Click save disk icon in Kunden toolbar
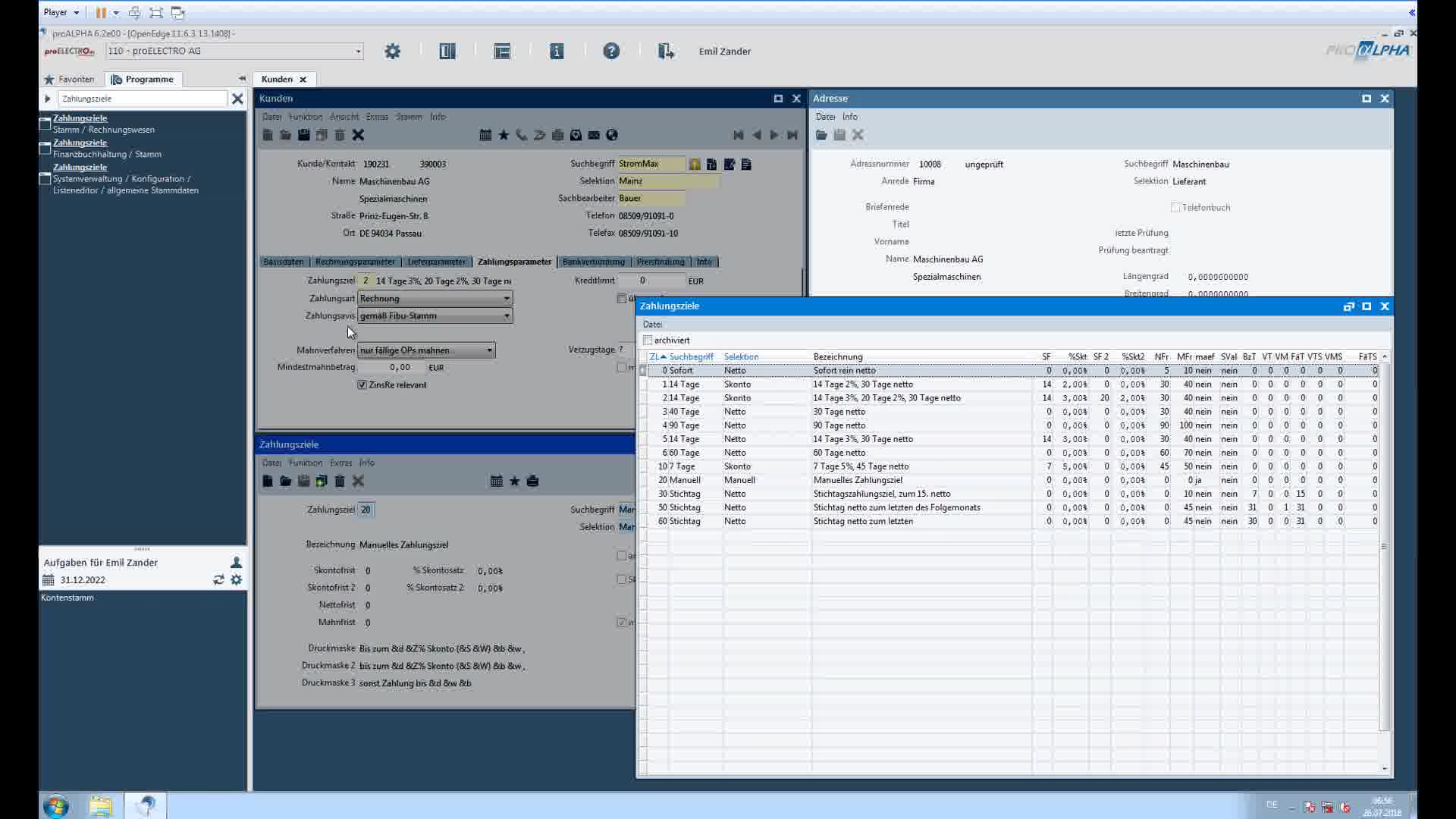The width and height of the screenshot is (1456, 819). click(303, 135)
